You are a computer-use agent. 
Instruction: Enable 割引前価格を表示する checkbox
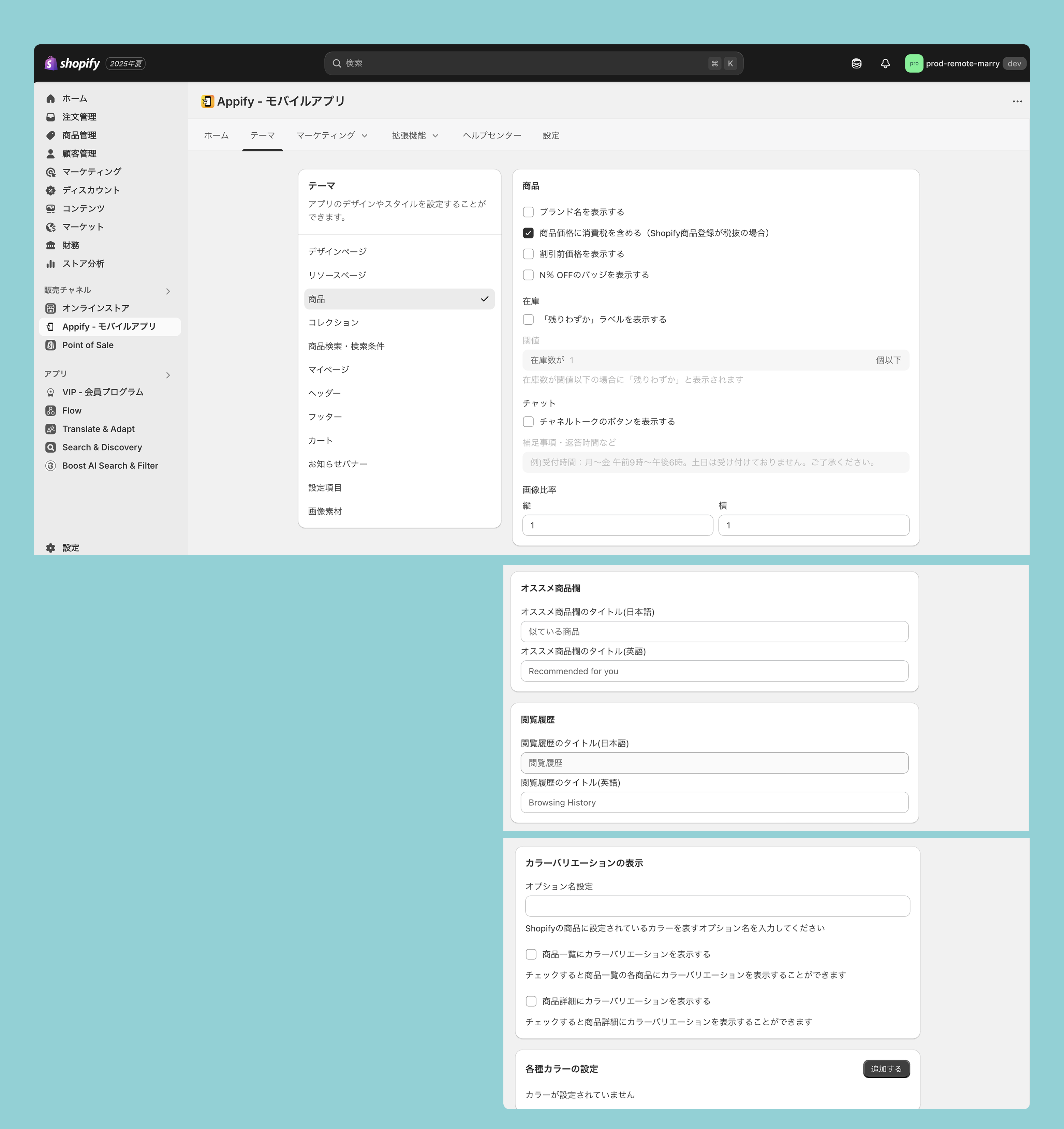tap(528, 254)
